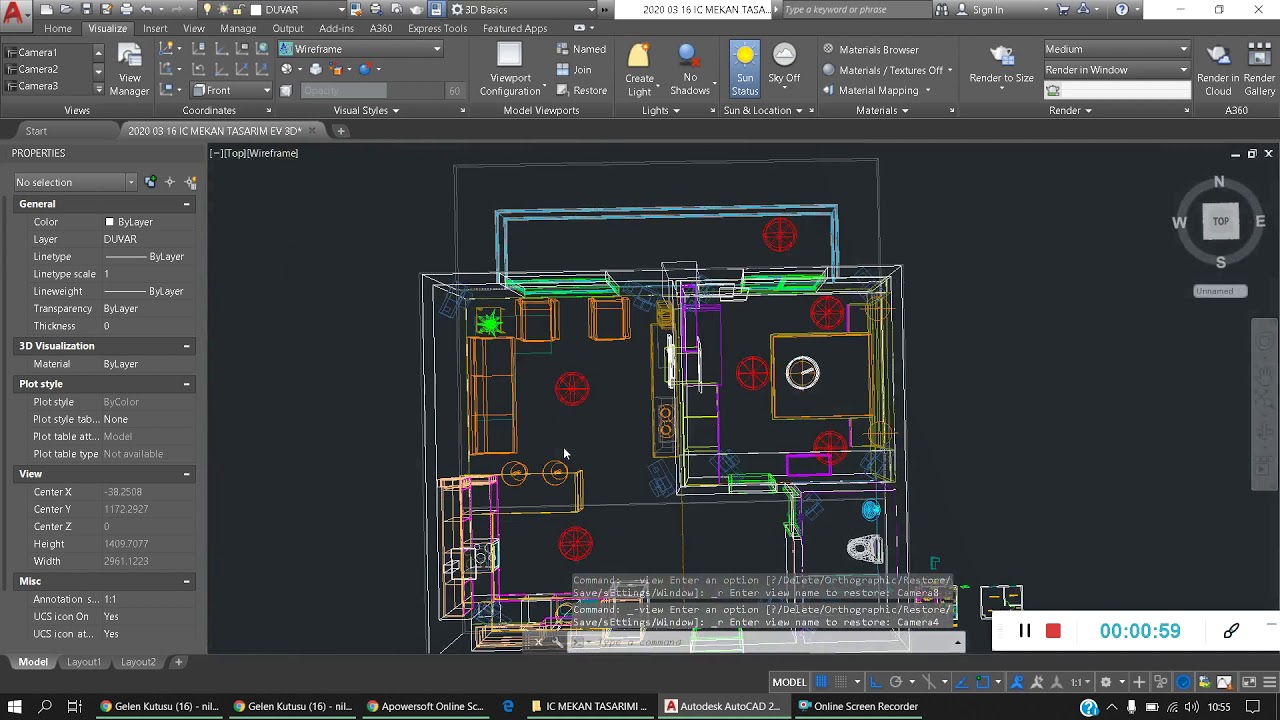1280x720 pixels.
Task: Open Materials Browser
Action: tap(869, 49)
